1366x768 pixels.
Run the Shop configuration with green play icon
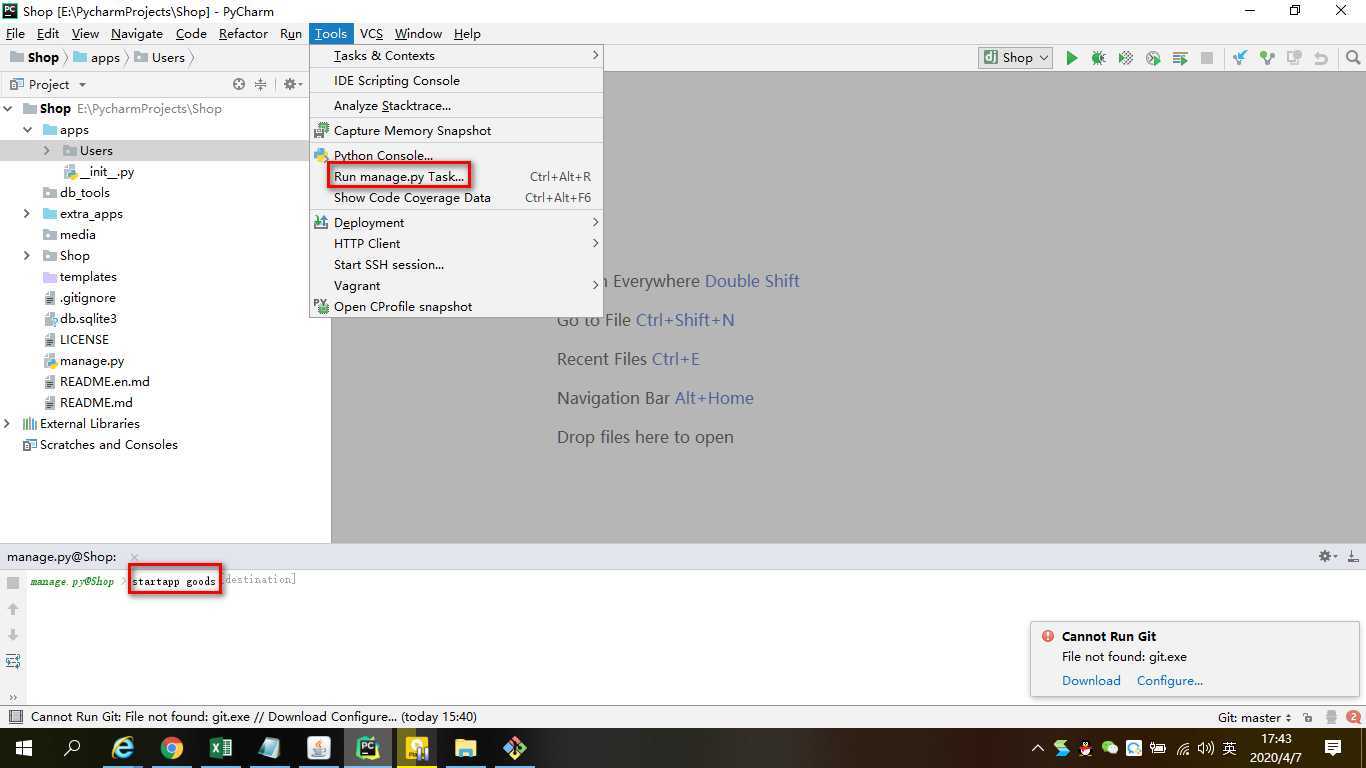1071,58
